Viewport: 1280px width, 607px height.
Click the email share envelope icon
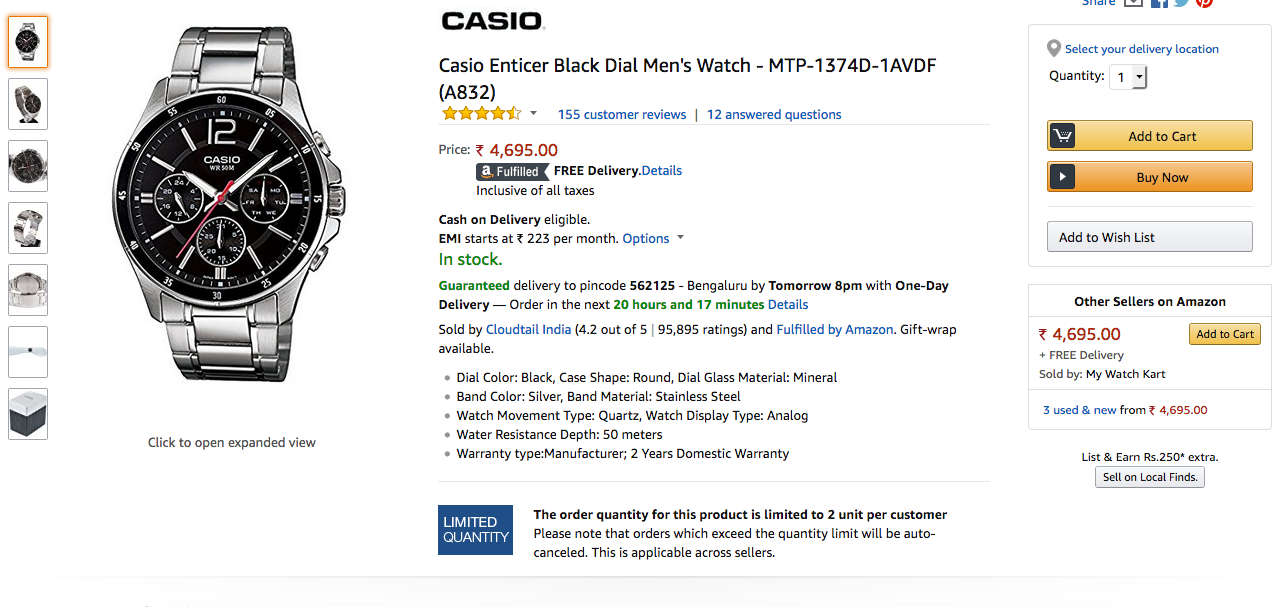pyautogui.click(x=1133, y=3)
